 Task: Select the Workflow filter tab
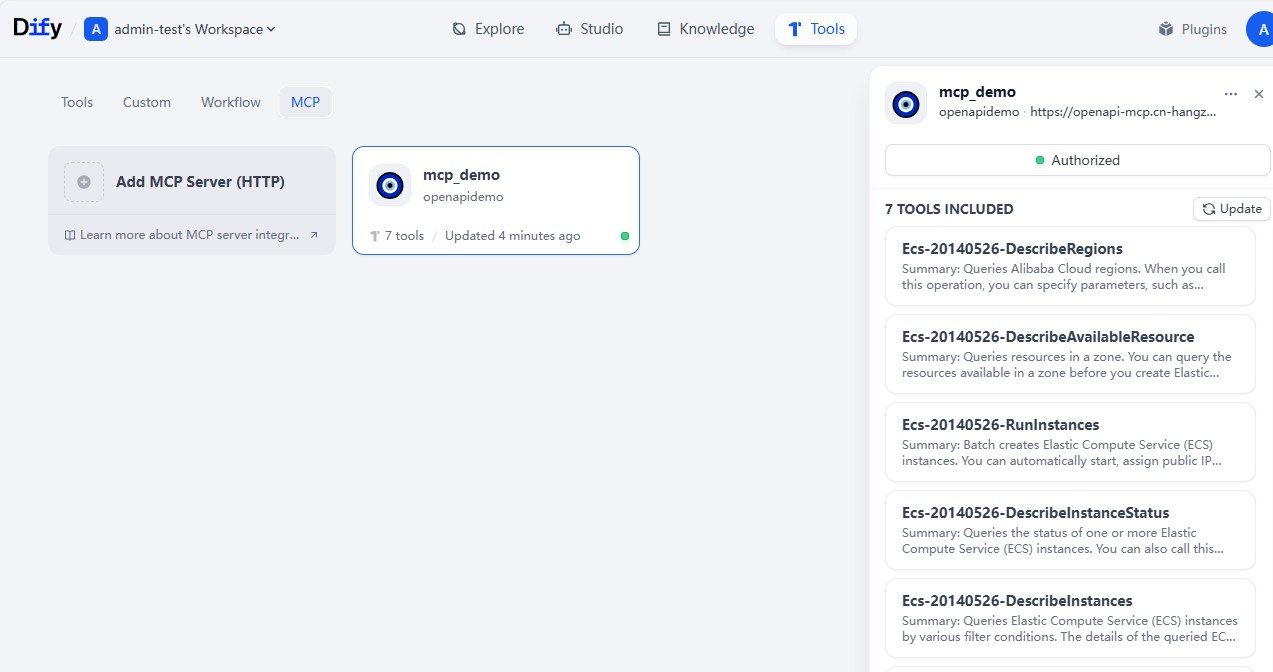tap(231, 102)
